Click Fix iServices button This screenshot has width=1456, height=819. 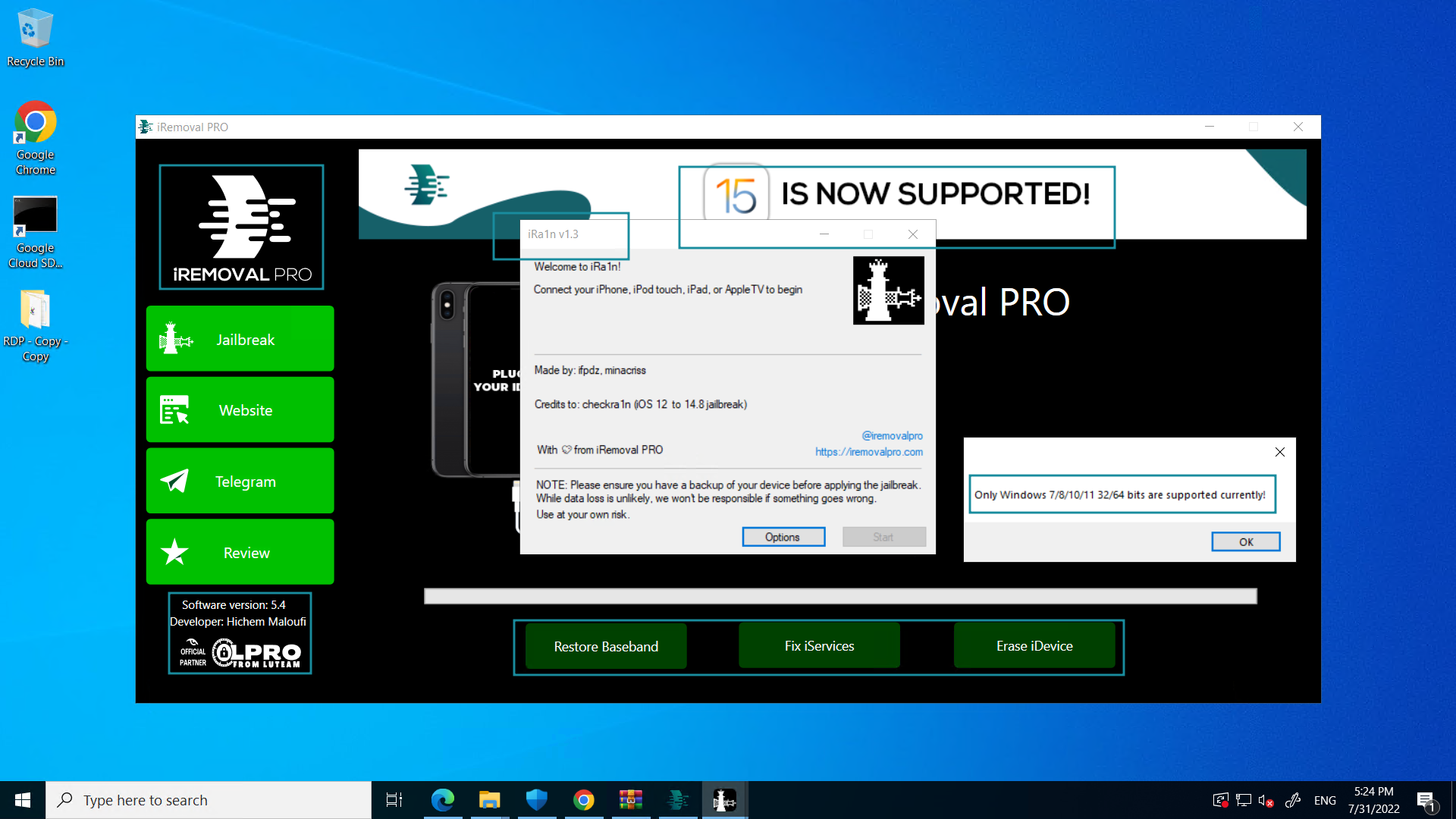tap(819, 645)
